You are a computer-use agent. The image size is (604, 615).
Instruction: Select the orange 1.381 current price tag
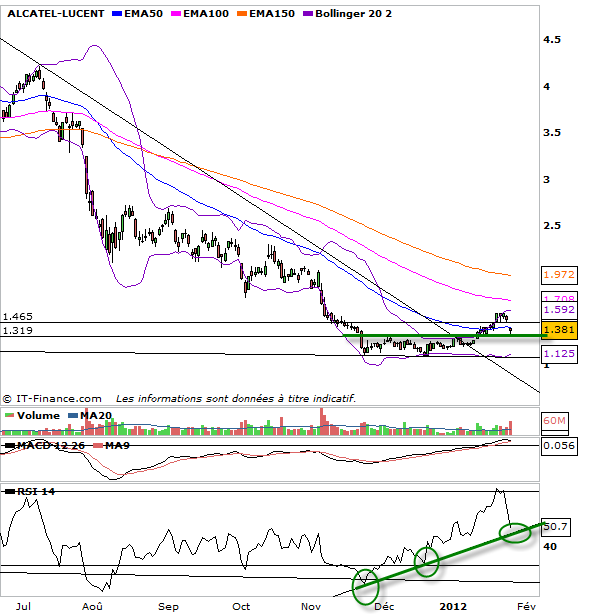[x=556, y=328]
